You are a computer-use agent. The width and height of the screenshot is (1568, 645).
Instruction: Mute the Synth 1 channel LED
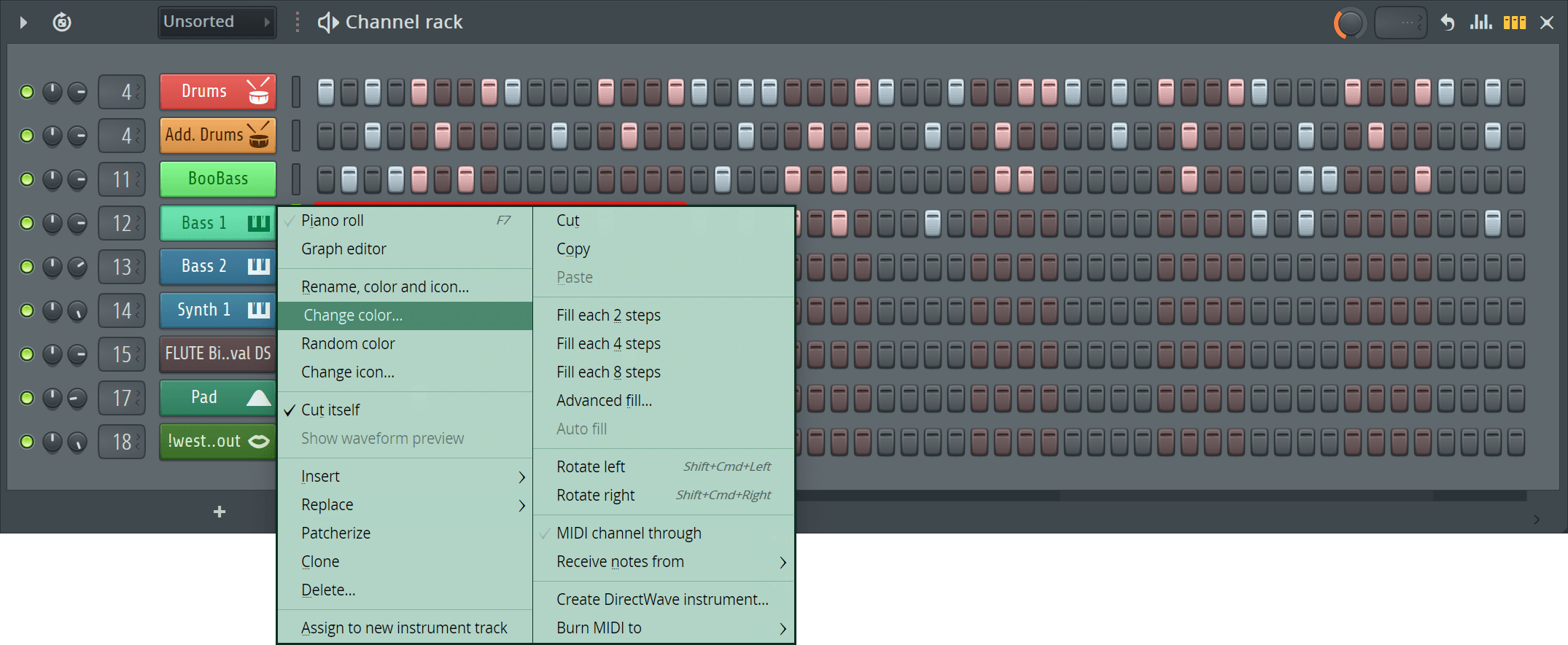coord(27,310)
